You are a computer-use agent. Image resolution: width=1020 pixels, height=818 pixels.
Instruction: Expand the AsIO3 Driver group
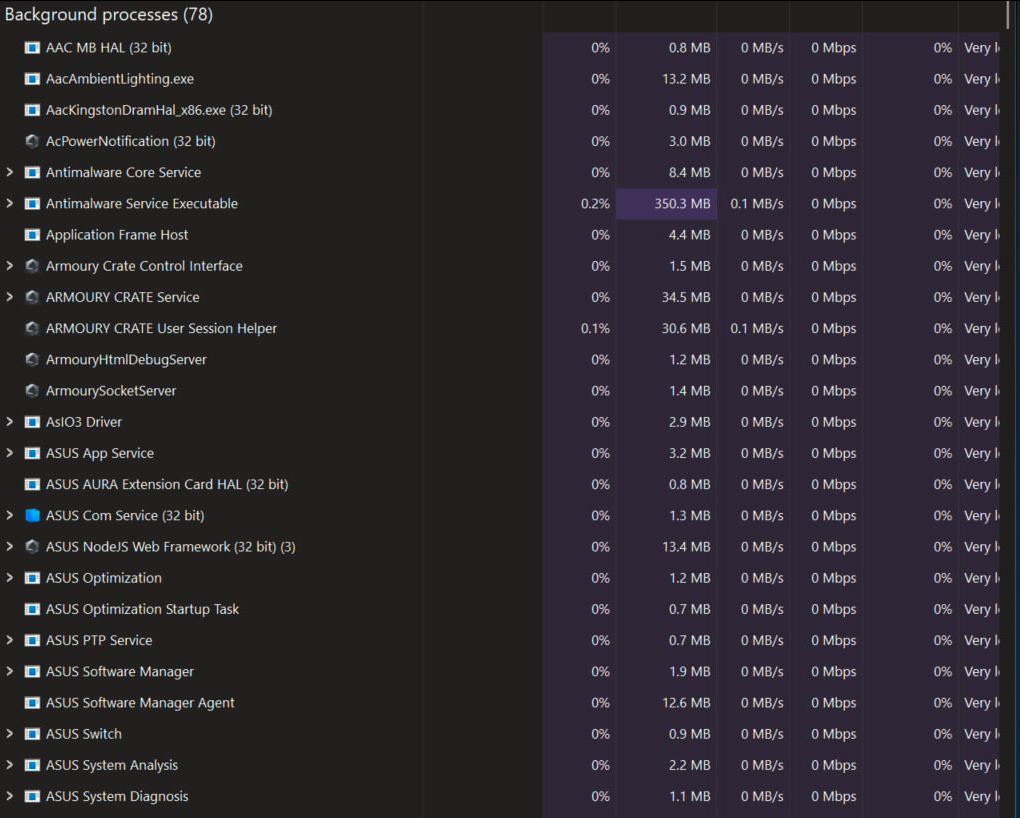pyautogui.click(x=9, y=422)
